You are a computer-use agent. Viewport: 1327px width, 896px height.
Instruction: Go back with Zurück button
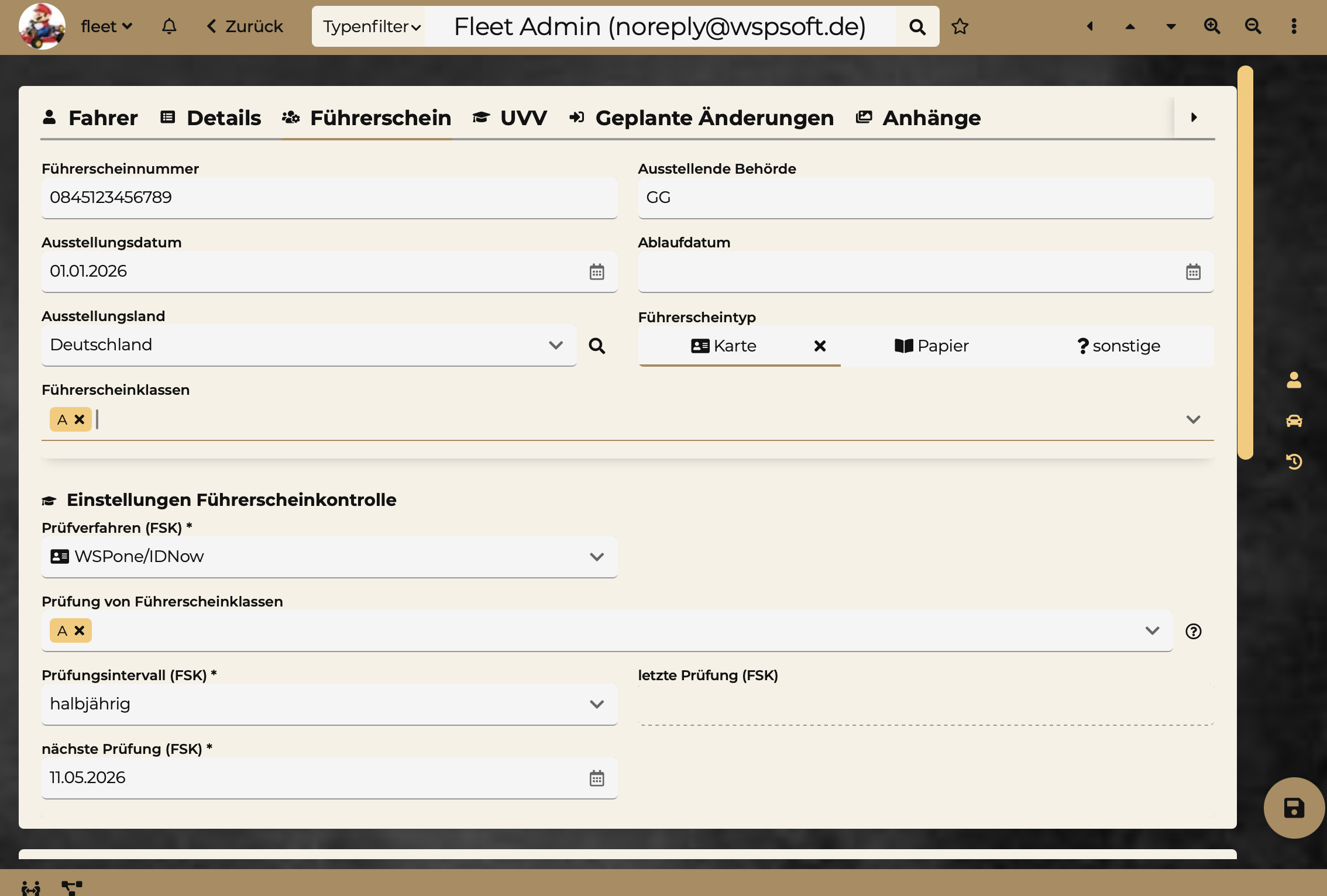pyautogui.click(x=245, y=26)
